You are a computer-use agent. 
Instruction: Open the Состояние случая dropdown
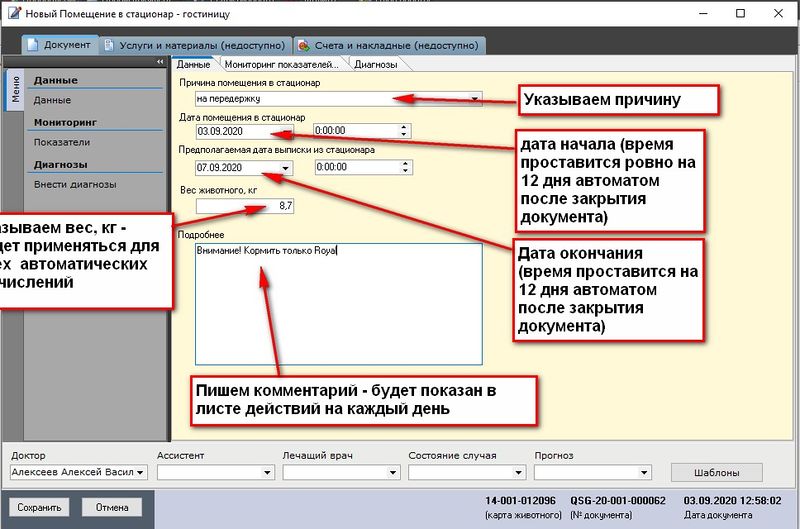coord(519,472)
